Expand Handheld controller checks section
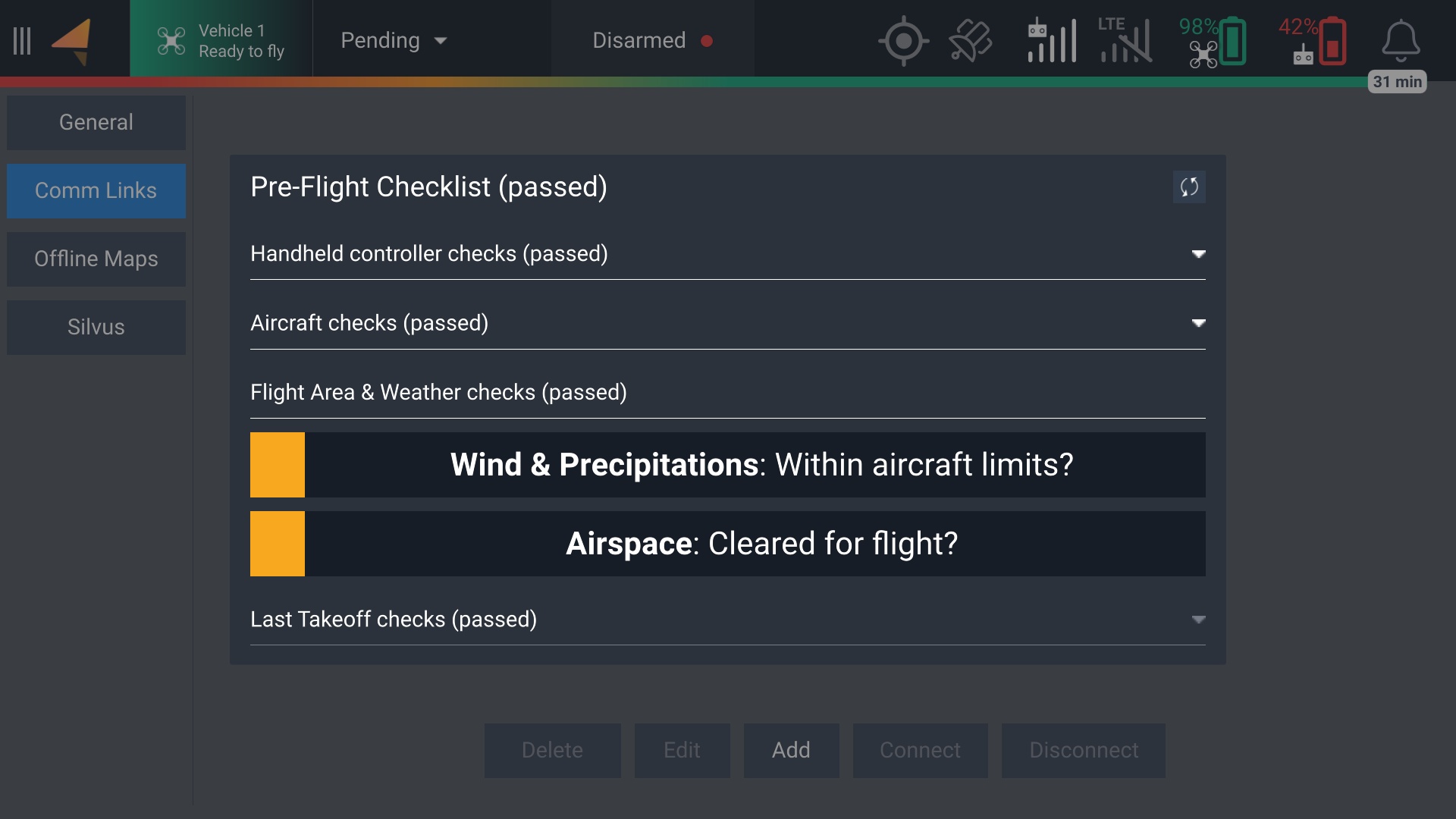This screenshot has width=1456, height=819. coord(1198,254)
